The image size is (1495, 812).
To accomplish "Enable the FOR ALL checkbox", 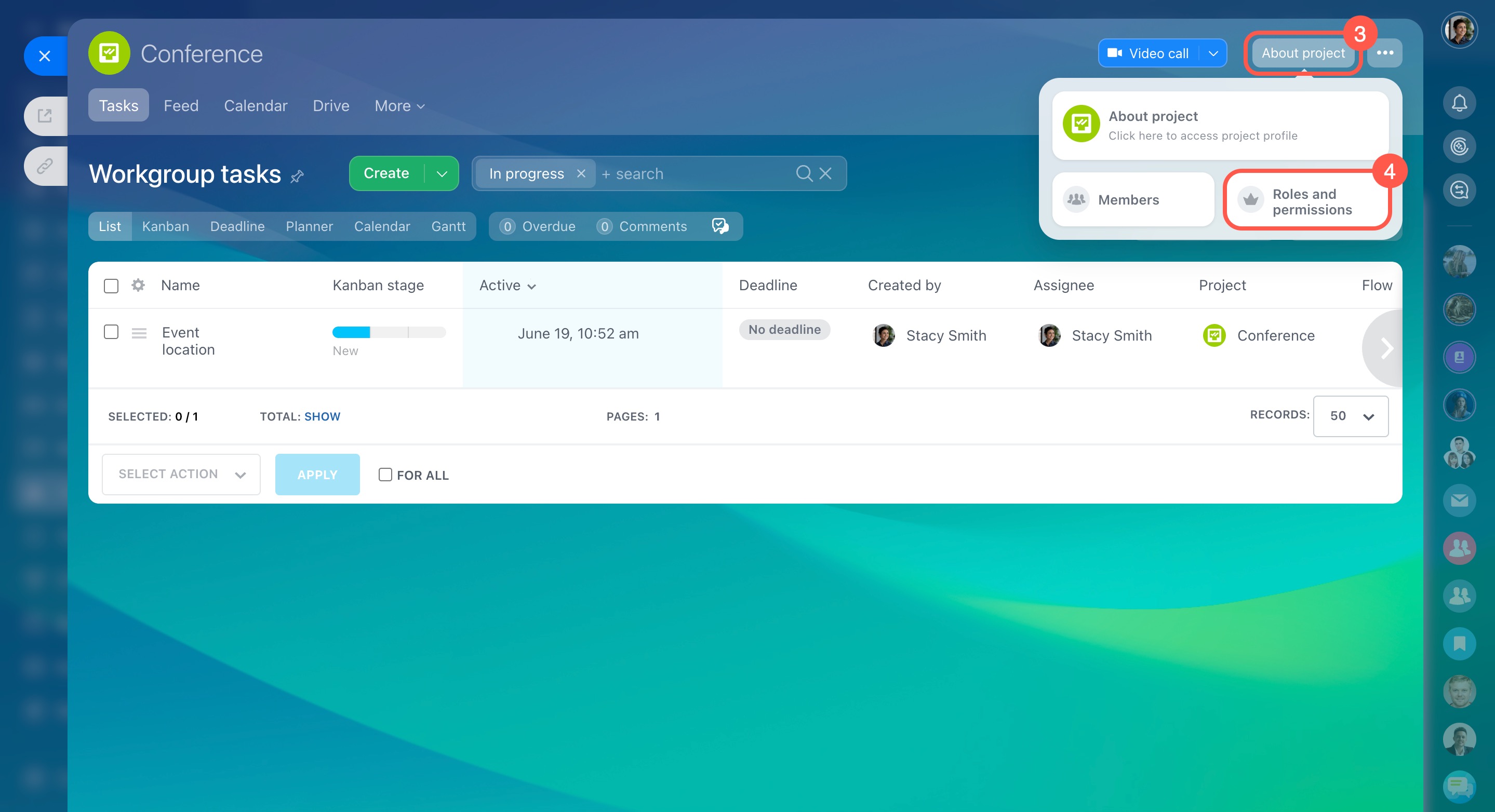I will coord(385,475).
